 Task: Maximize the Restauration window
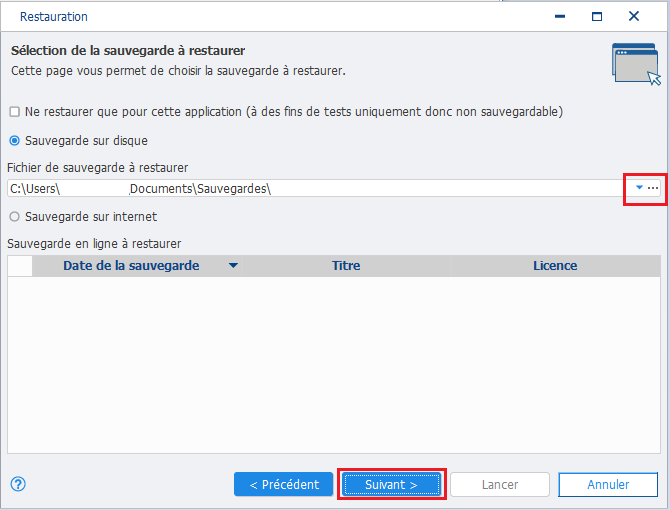coord(597,17)
